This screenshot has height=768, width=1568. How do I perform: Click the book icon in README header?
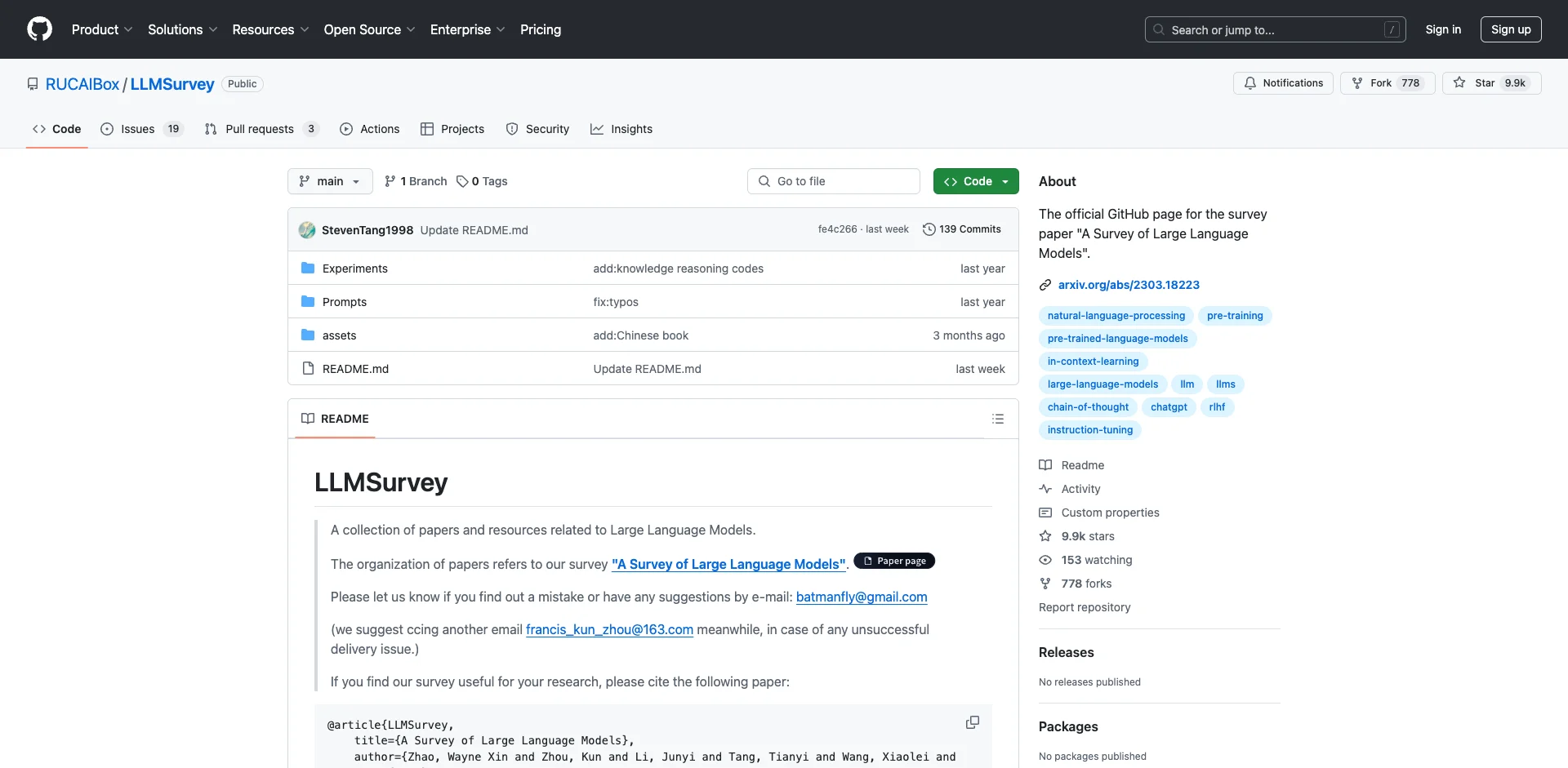tap(308, 419)
